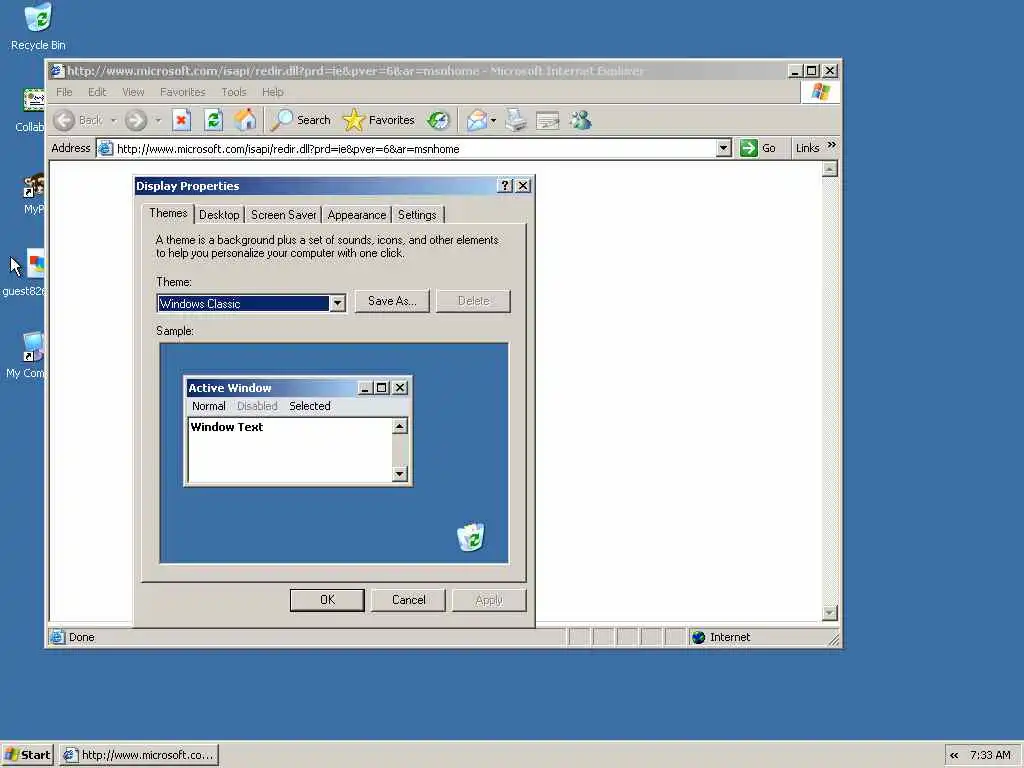
Task: Switch to the Appearance tab
Action: [357, 215]
